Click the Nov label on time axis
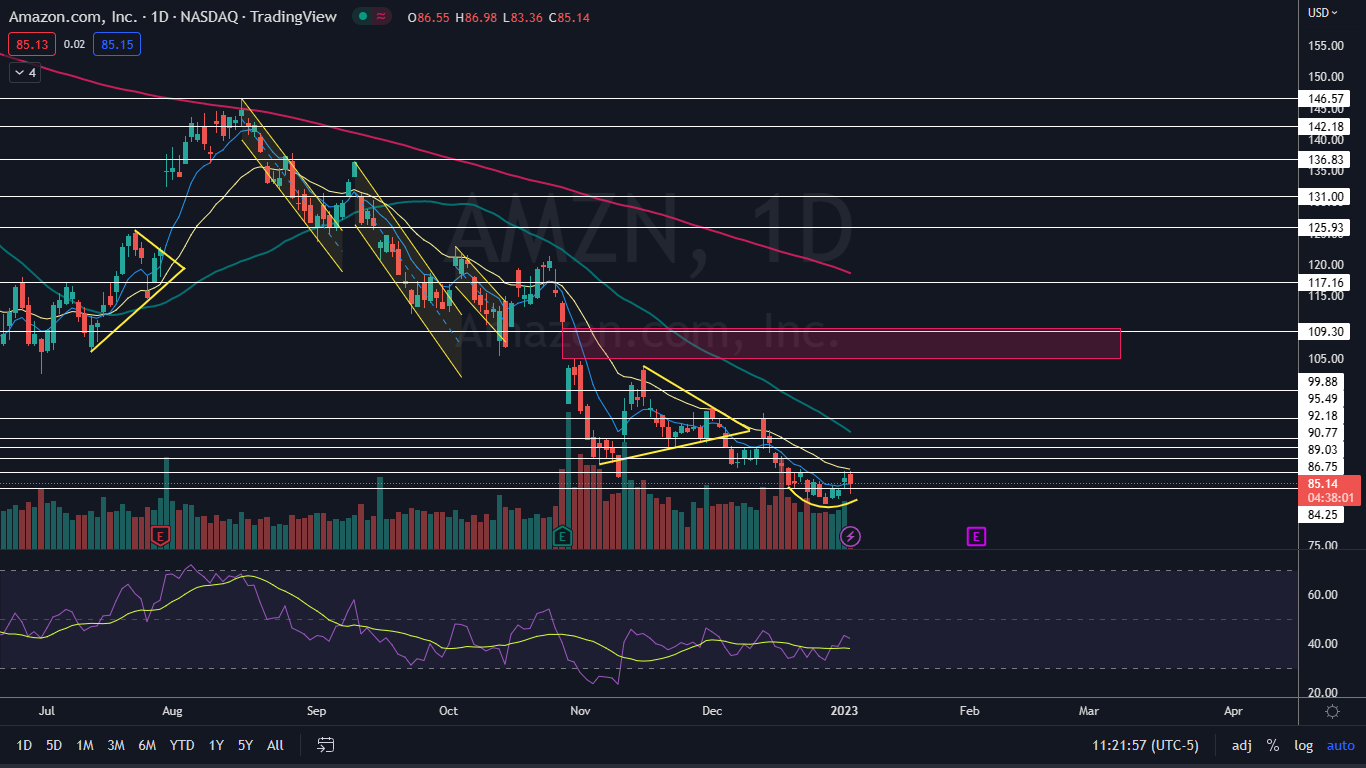 [579, 711]
